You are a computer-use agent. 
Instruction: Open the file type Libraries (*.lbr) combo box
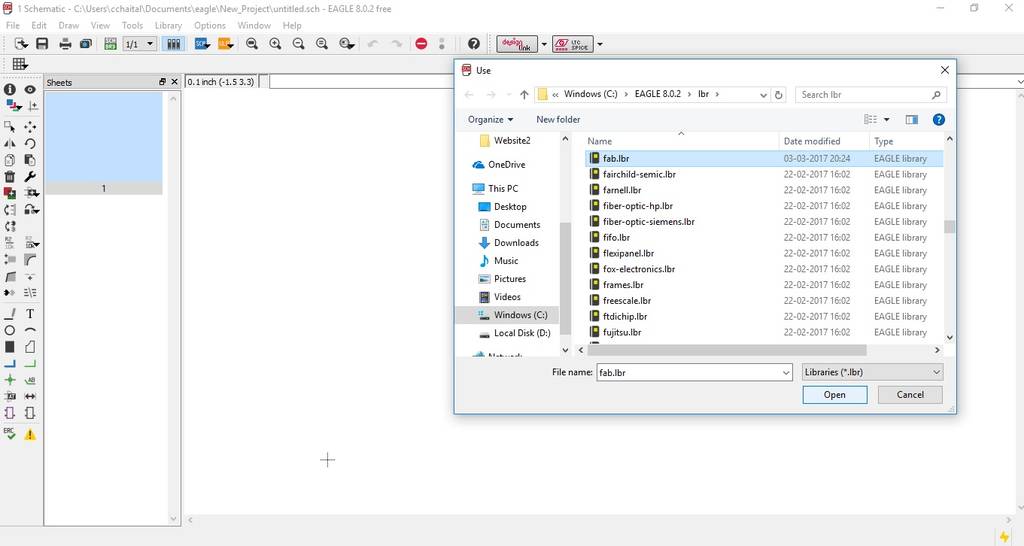[x=872, y=372]
